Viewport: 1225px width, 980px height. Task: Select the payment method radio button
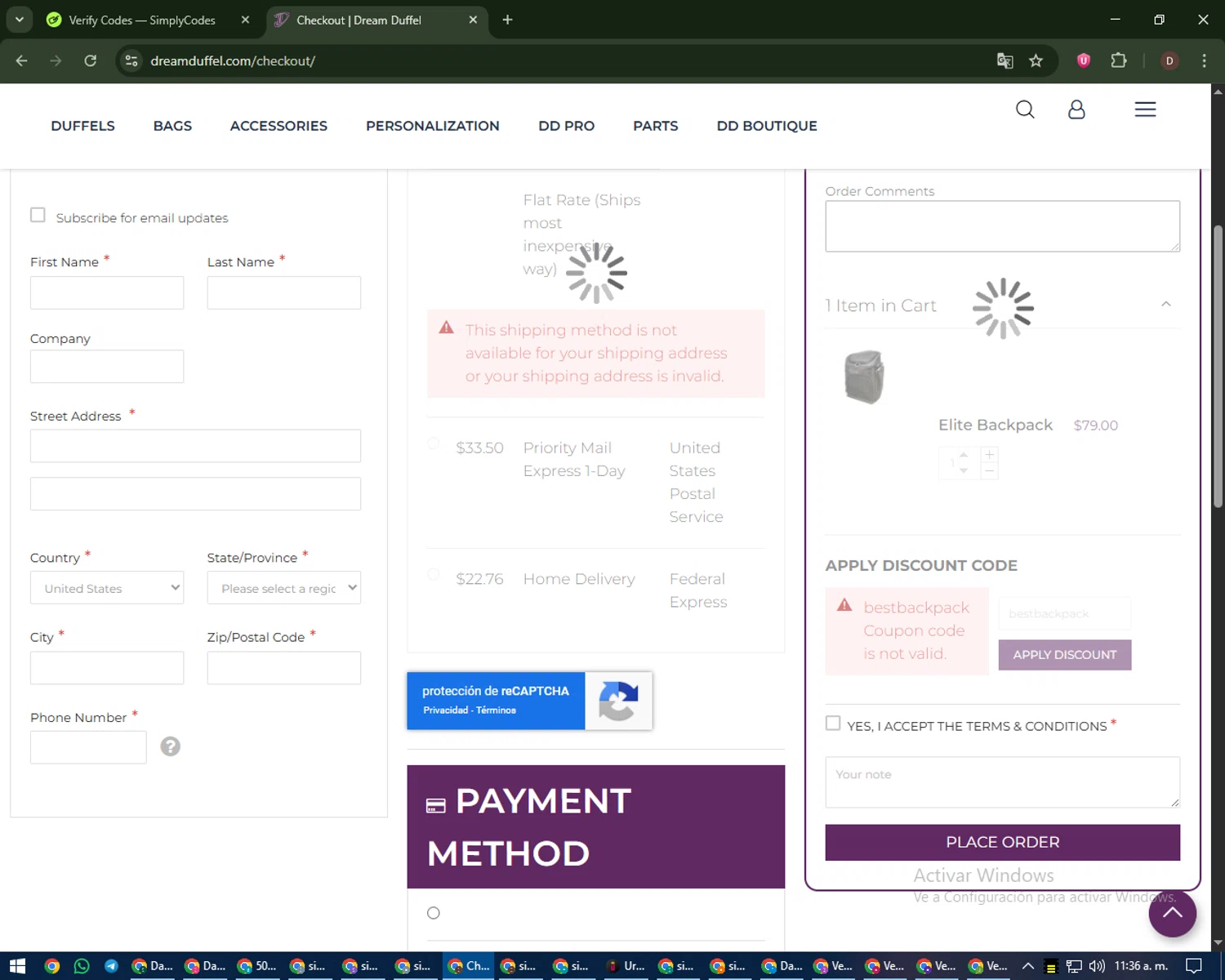[434, 913]
